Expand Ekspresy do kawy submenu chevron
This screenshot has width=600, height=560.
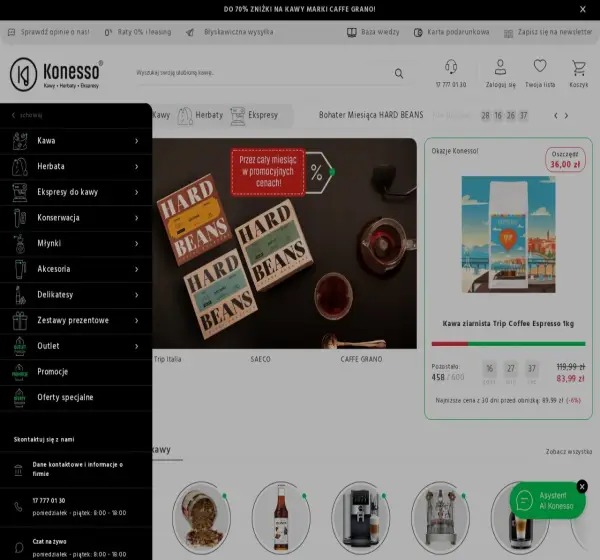coord(137,193)
